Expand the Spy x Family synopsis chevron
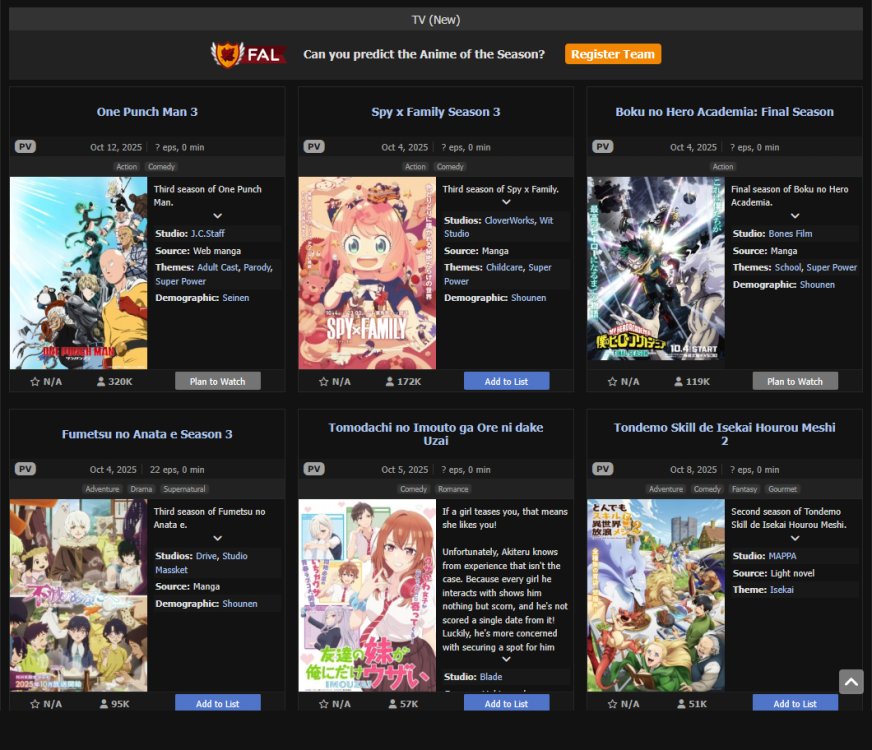 [x=506, y=203]
